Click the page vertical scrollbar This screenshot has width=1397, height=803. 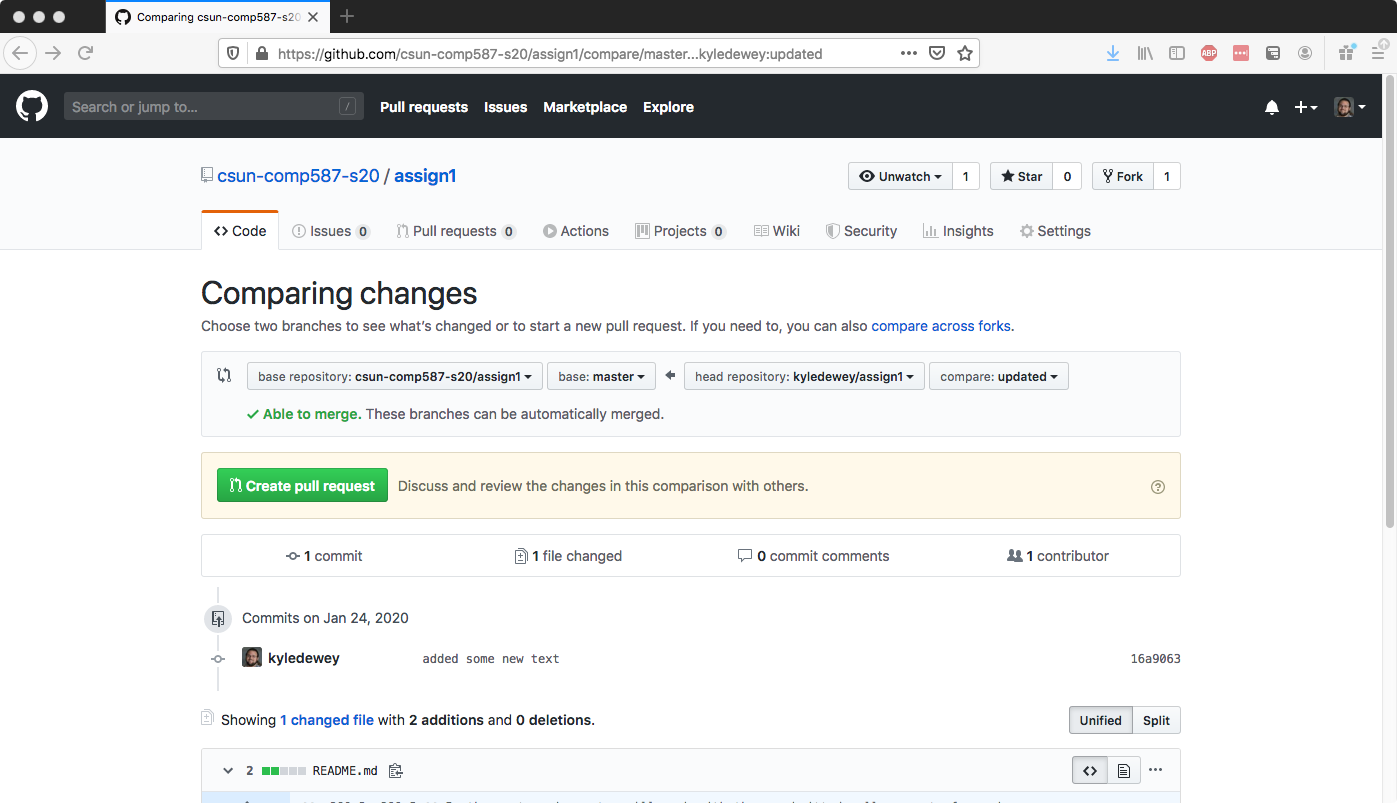(1390, 300)
